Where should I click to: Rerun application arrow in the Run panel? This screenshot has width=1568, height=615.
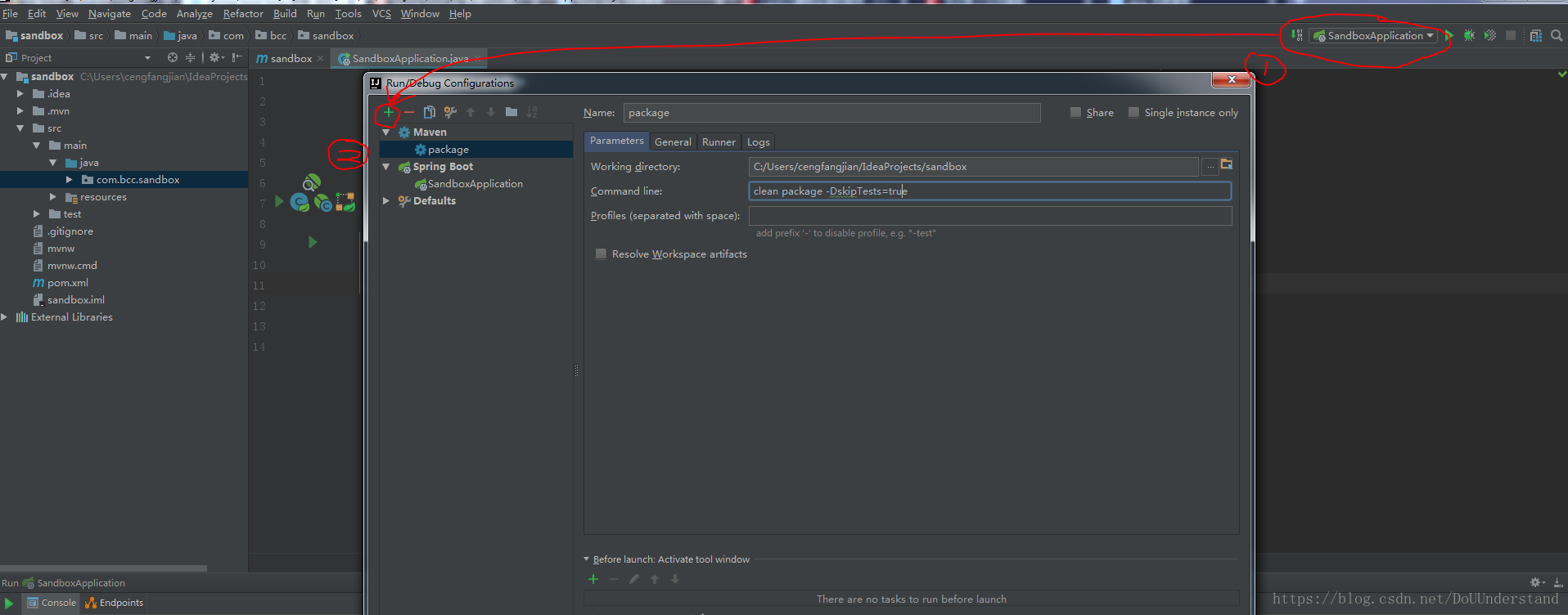point(9,603)
